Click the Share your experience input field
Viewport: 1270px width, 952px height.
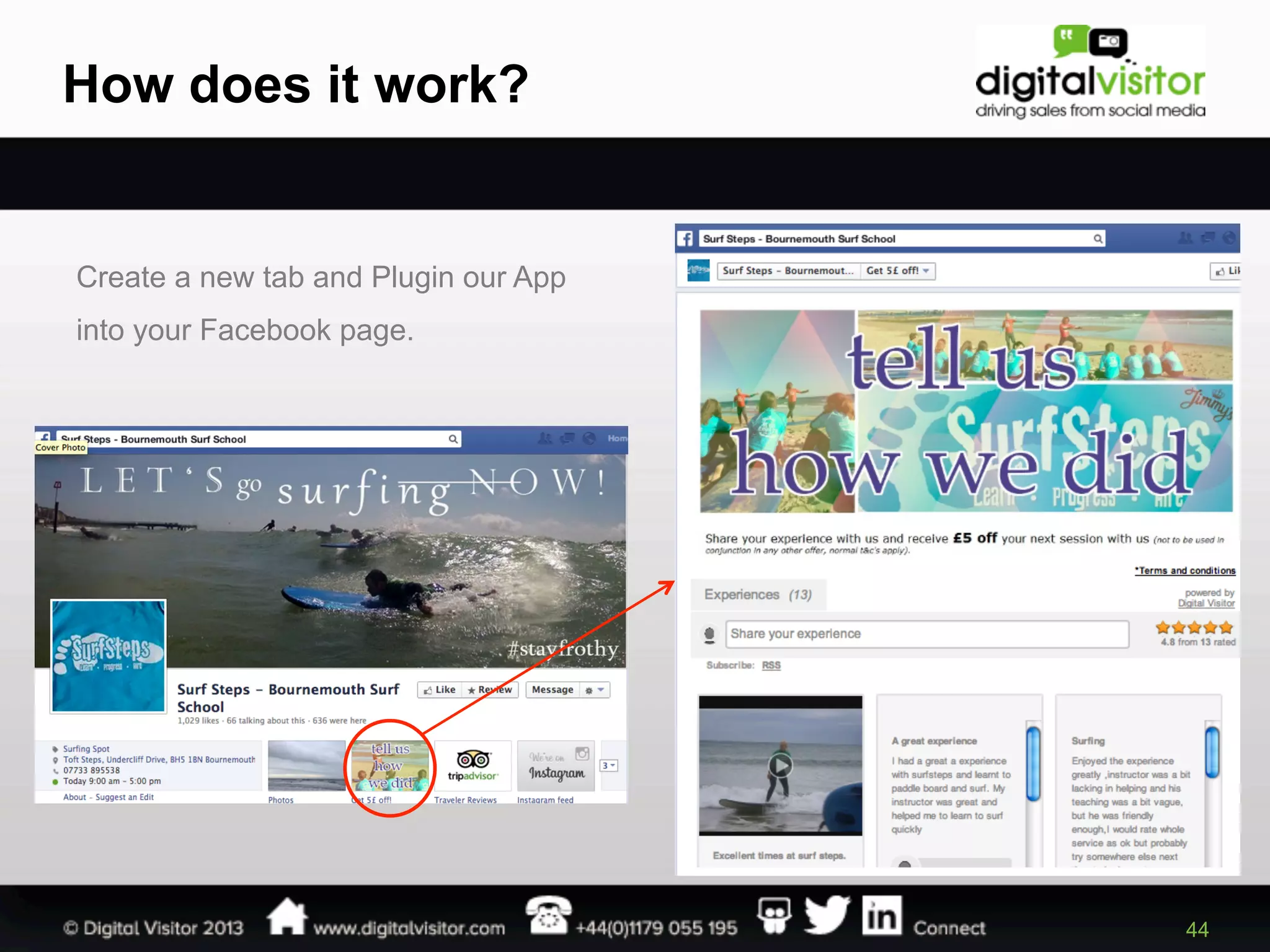927,634
